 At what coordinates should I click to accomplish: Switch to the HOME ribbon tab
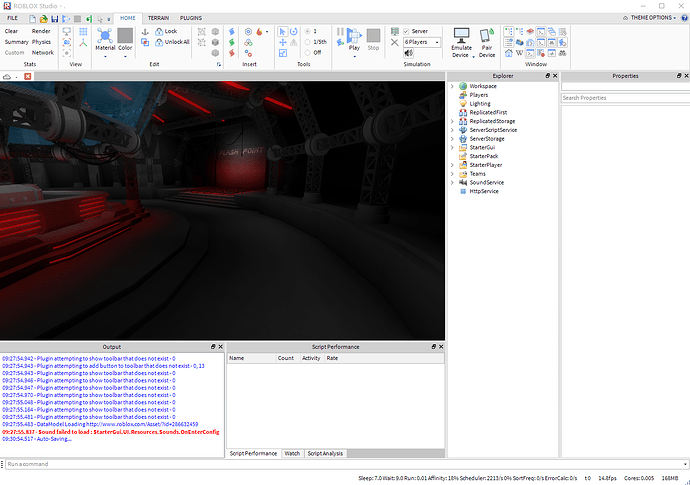(x=128, y=18)
